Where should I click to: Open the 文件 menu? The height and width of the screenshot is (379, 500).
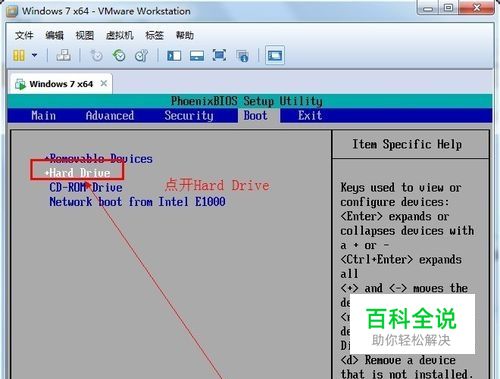[24, 35]
